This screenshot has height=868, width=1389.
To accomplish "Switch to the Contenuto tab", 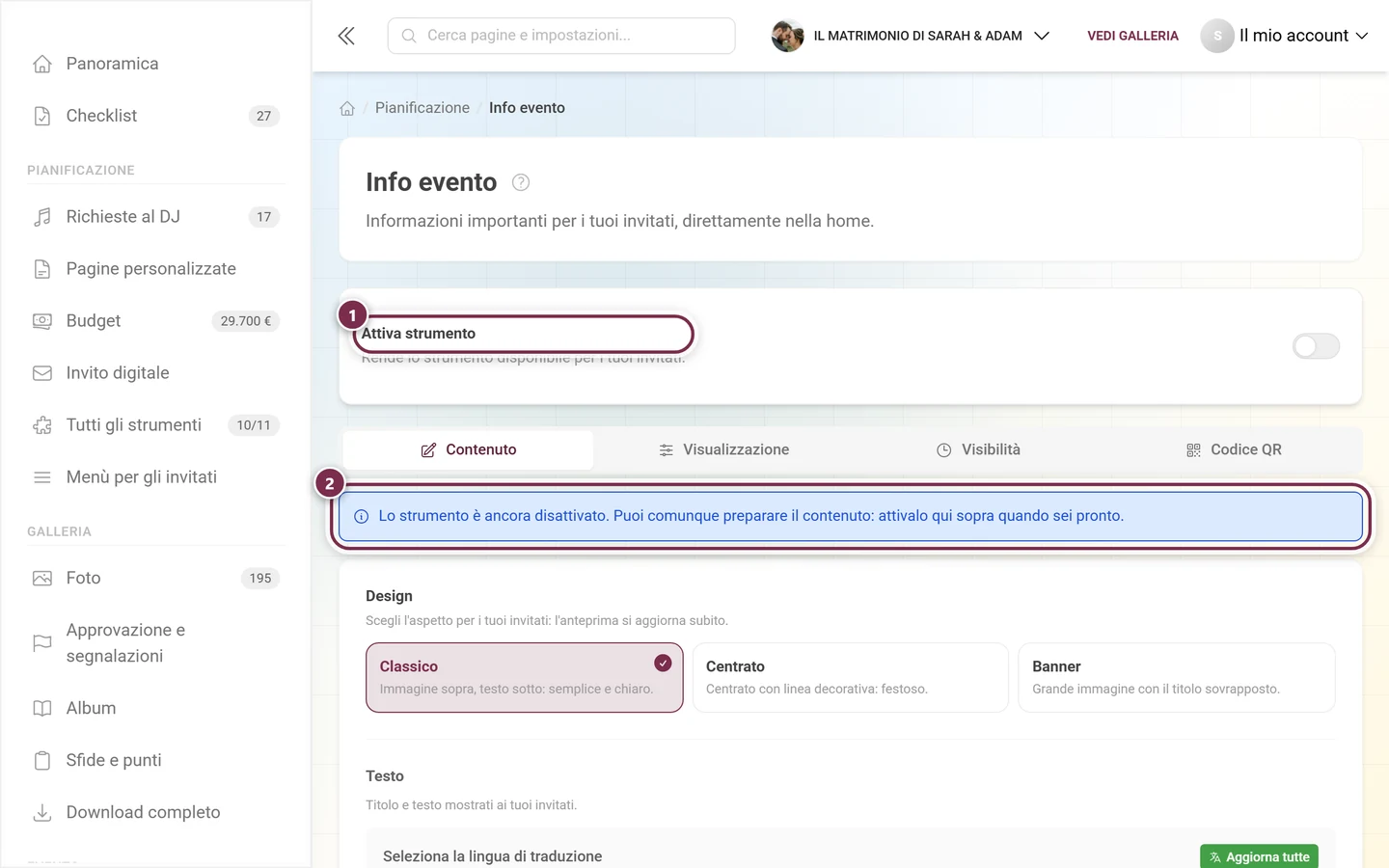I will click(468, 450).
